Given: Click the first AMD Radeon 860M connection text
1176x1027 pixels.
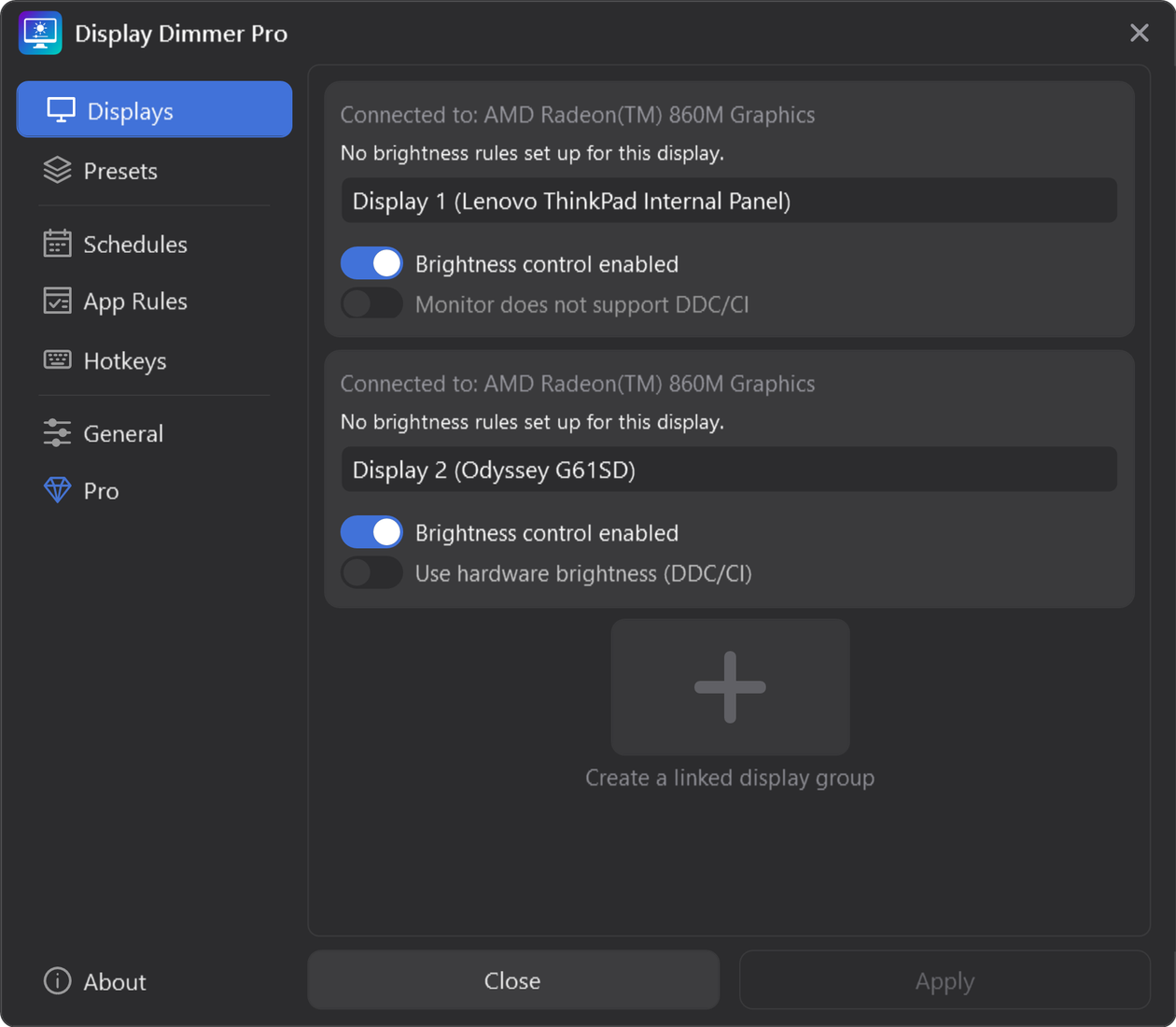Looking at the screenshot, I should [578, 115].
